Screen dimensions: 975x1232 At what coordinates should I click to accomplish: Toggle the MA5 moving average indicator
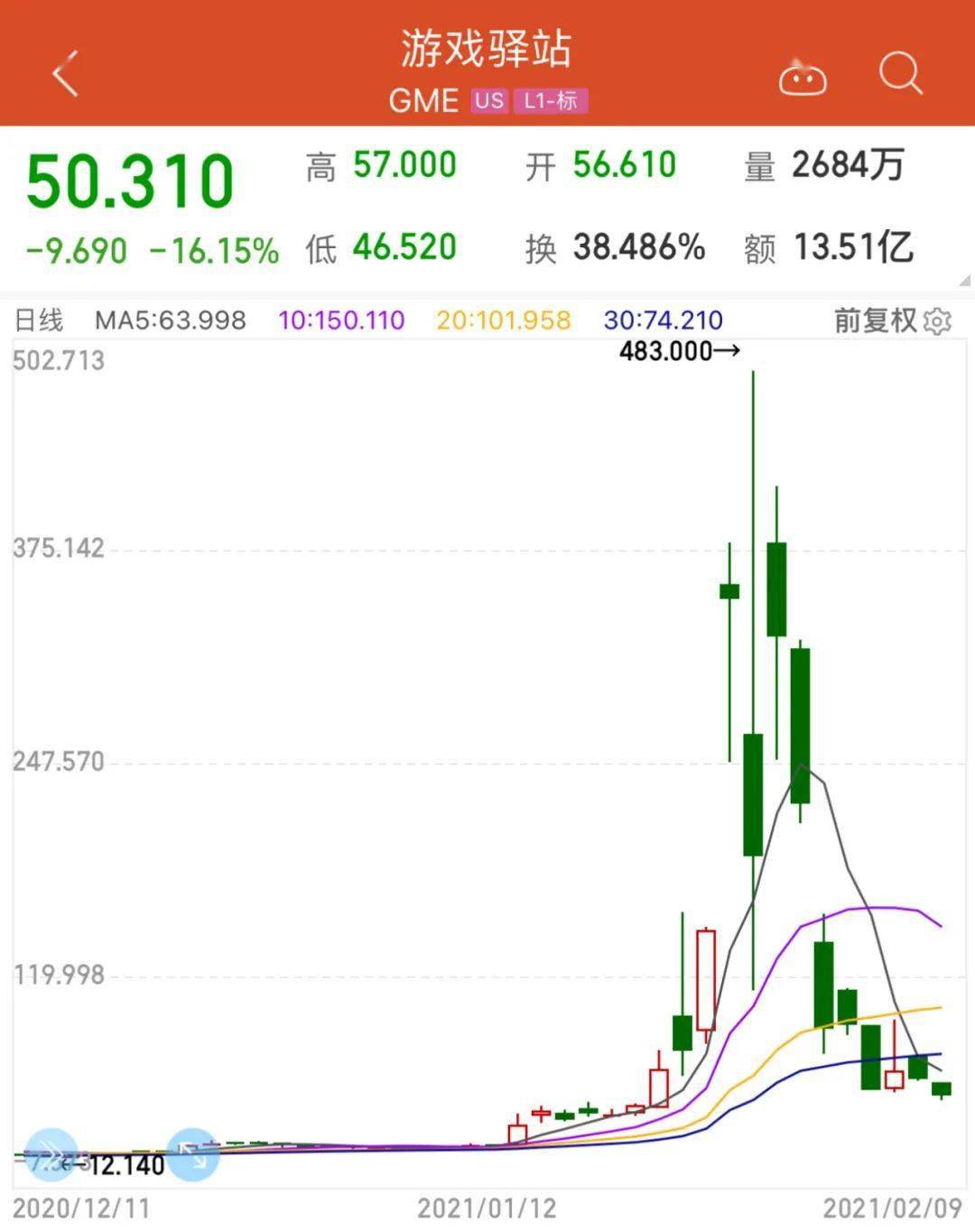(x=171, y=320)
